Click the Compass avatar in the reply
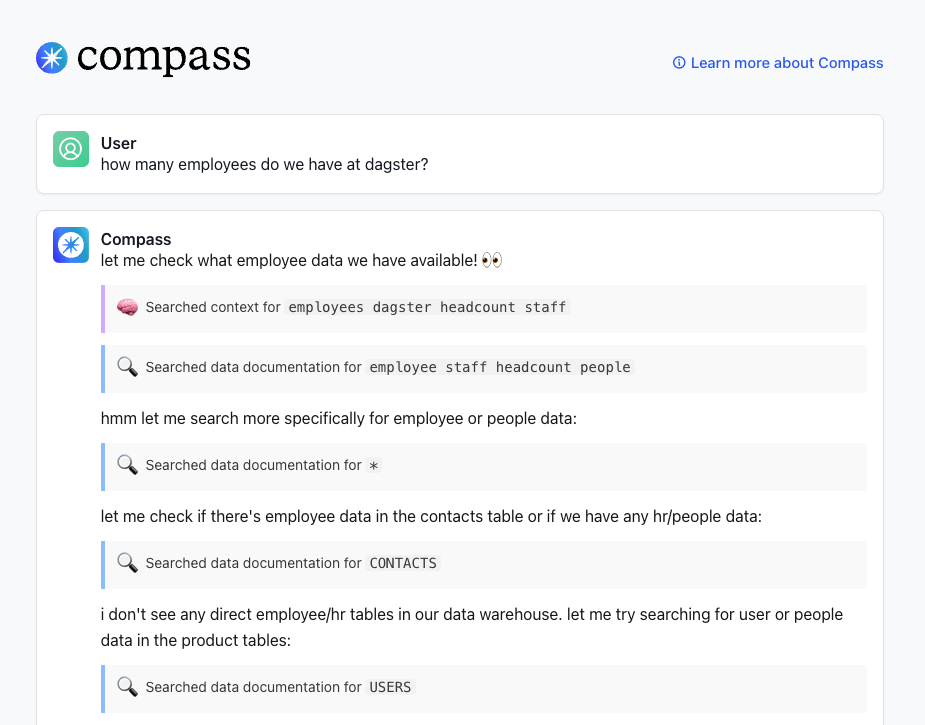The width and height of the screenshot is (925, 725). pos(71,245)
